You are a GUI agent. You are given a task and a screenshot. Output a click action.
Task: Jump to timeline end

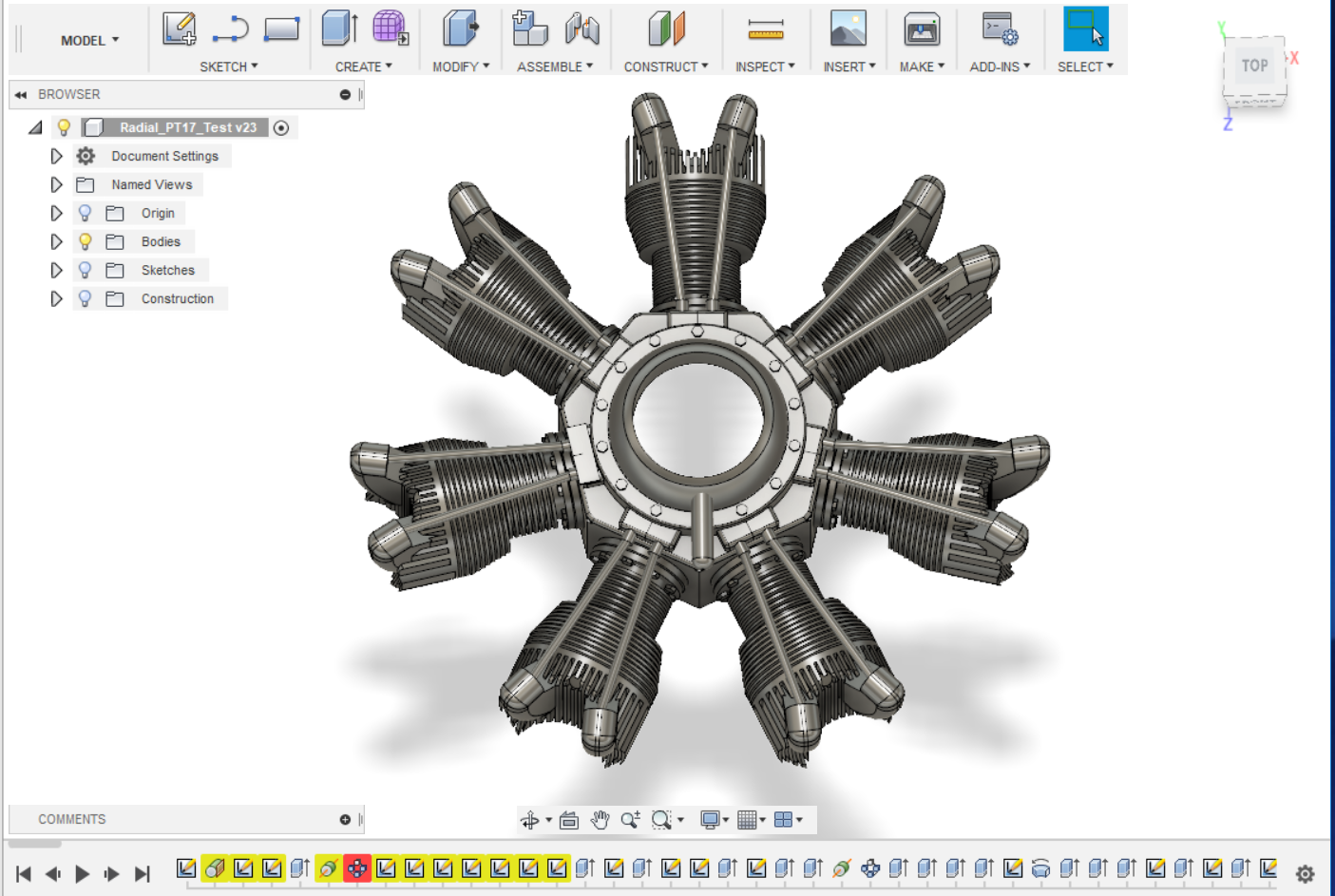pyautogui.click(x=143, y=874)
